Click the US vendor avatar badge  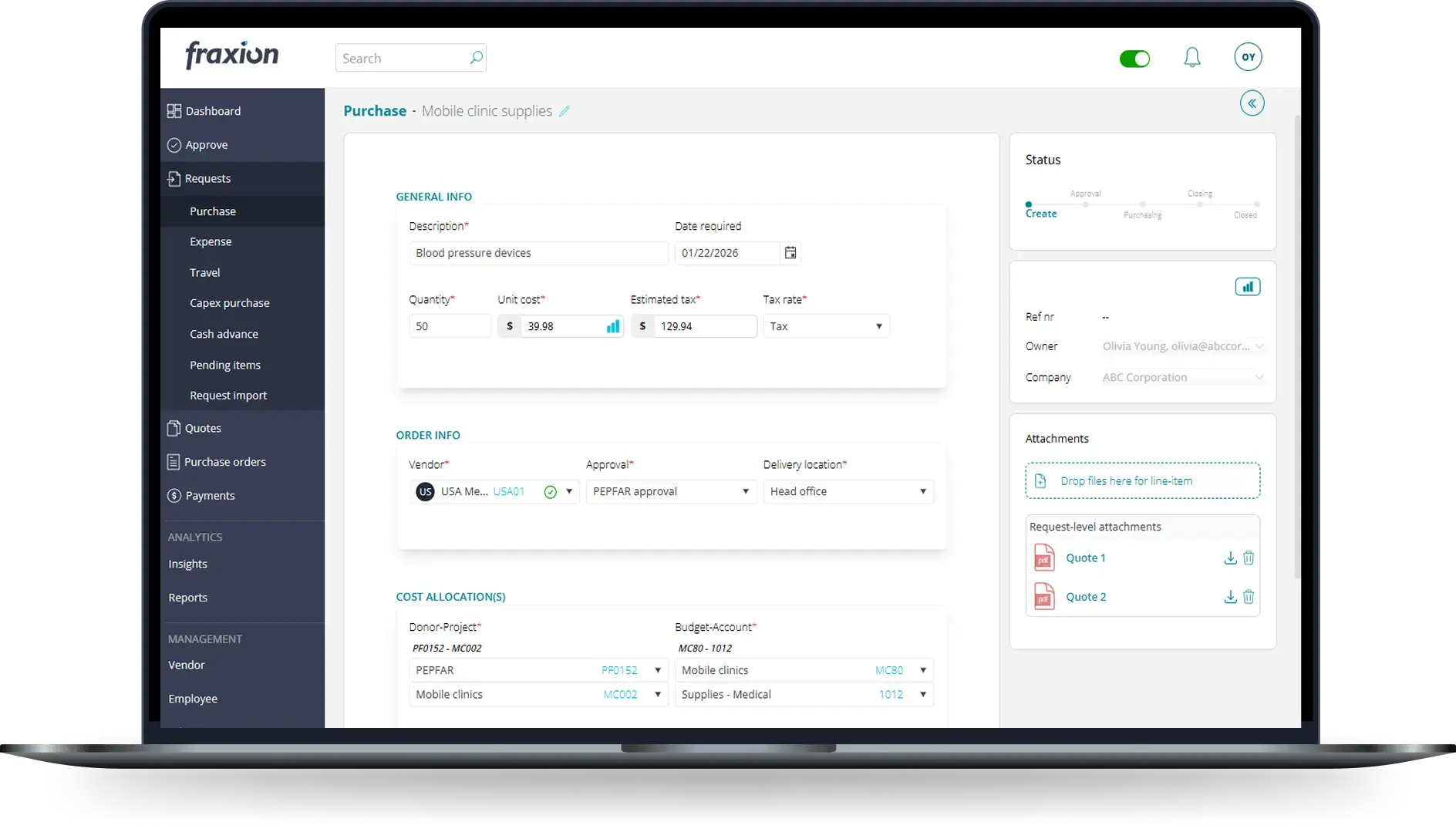pyautogui.click(x=425, y=492)
